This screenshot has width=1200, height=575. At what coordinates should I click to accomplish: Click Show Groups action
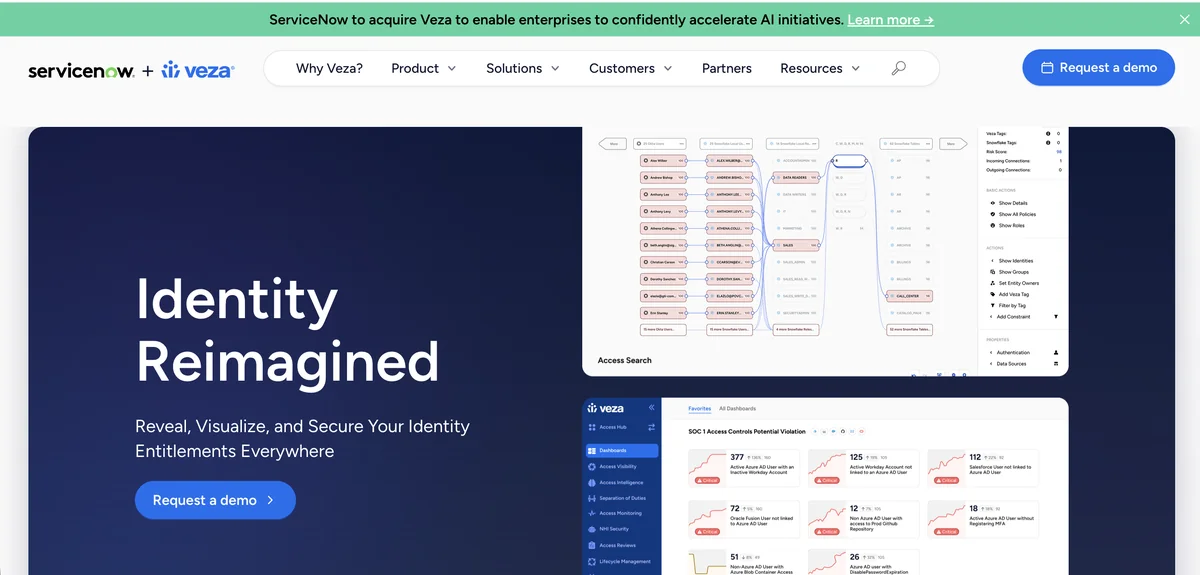point(1009,272)
